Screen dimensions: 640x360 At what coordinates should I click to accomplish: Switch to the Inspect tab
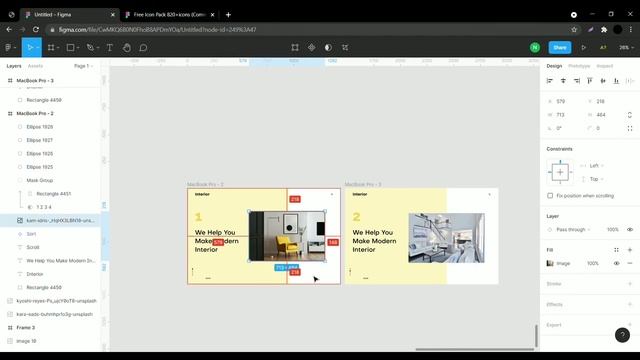tap(604, 66)
